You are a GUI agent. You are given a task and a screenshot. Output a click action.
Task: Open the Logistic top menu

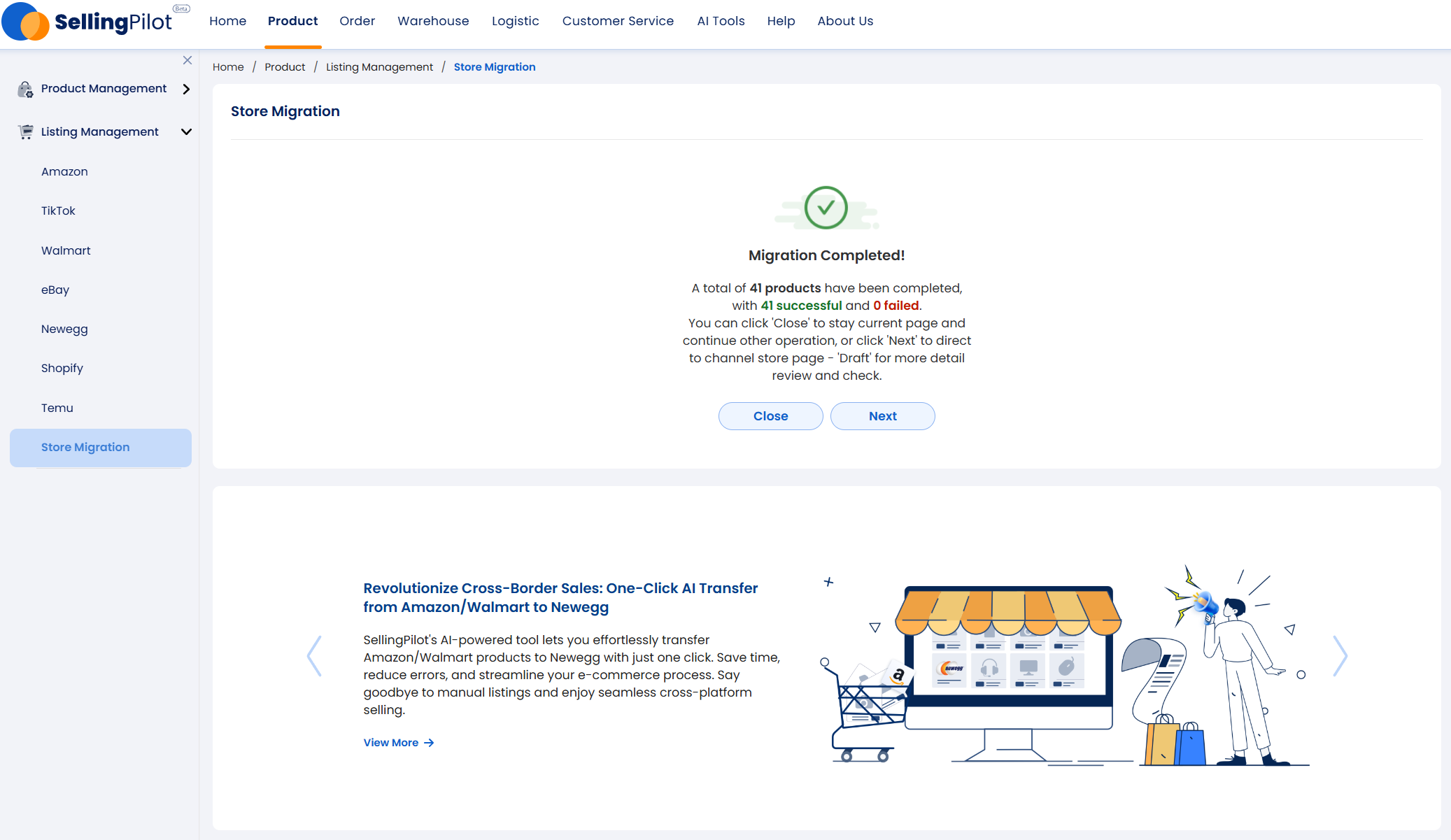515,21
